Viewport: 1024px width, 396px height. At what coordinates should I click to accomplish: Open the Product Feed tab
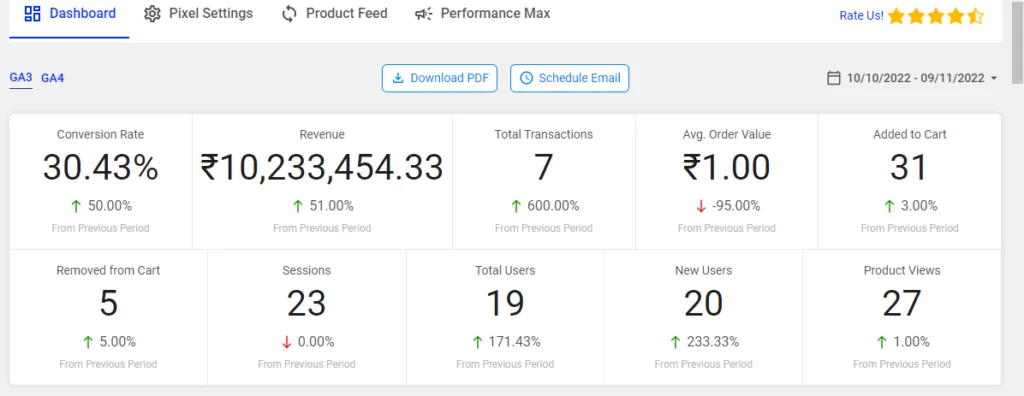[x=334, y=14]
